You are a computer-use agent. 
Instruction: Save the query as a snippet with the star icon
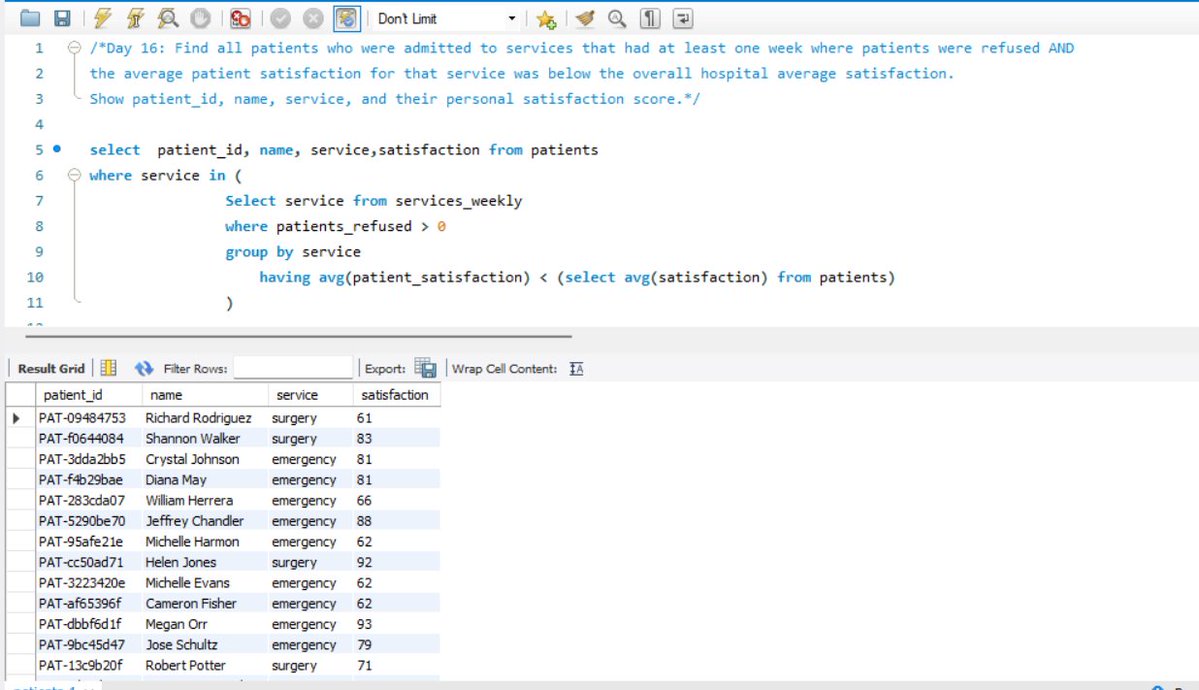[546, 18]
